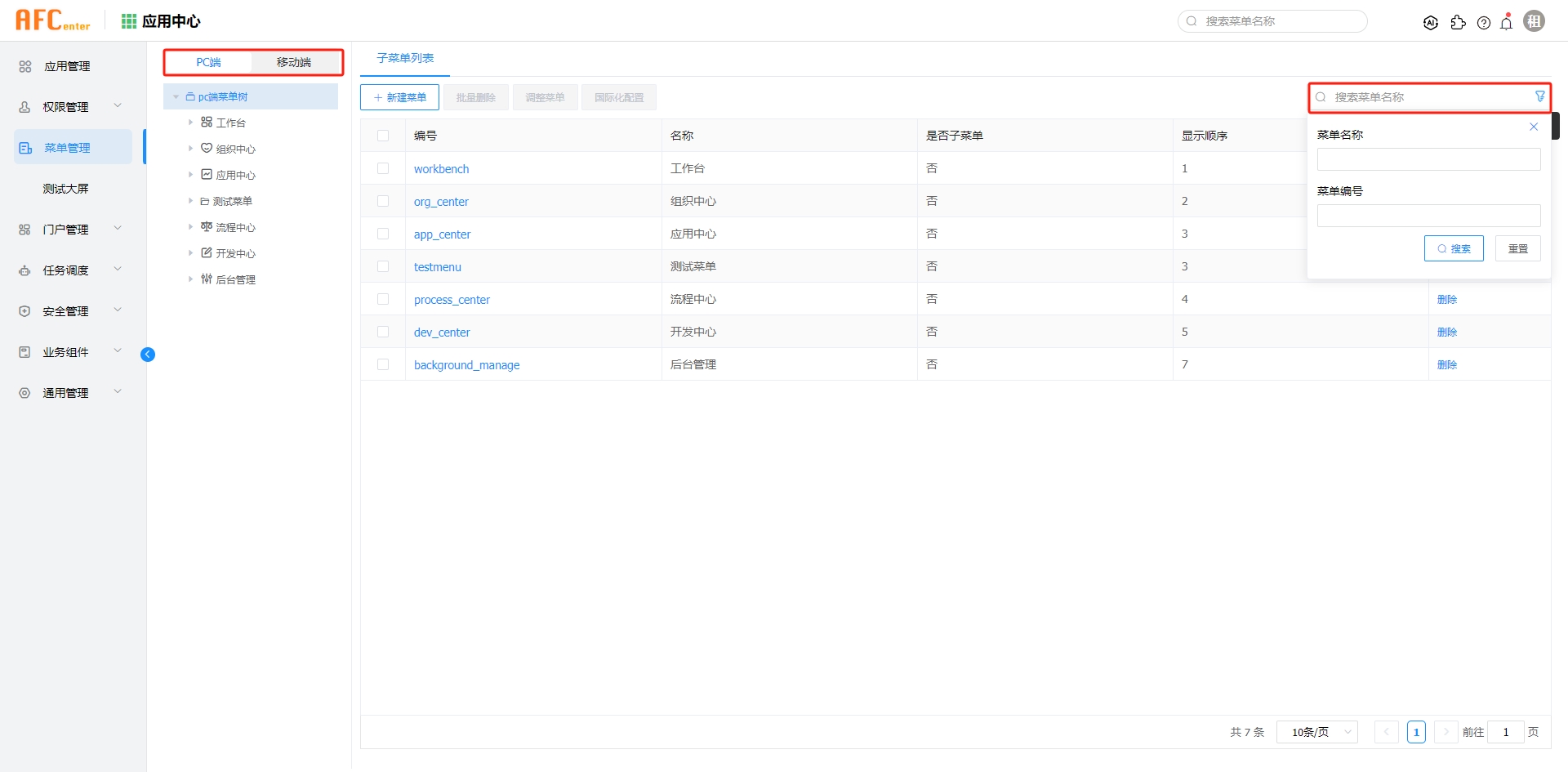This screenshot has height=772, width=1568.
Task: Click the 菜单名称 input field
Action: [x=1428, y=158]
